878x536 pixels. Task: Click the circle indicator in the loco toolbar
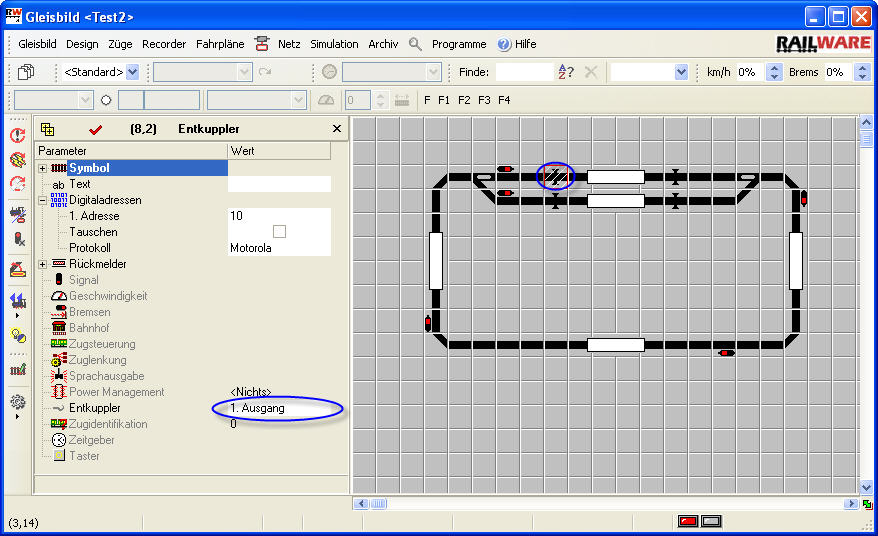click(106, 100)
